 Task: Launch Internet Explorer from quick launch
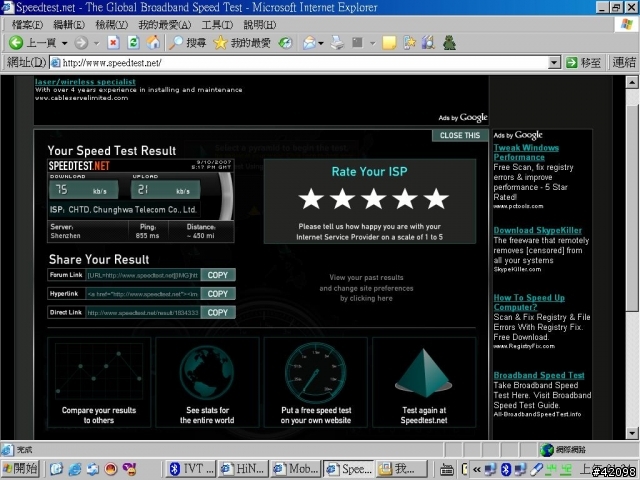coord(75,469)
